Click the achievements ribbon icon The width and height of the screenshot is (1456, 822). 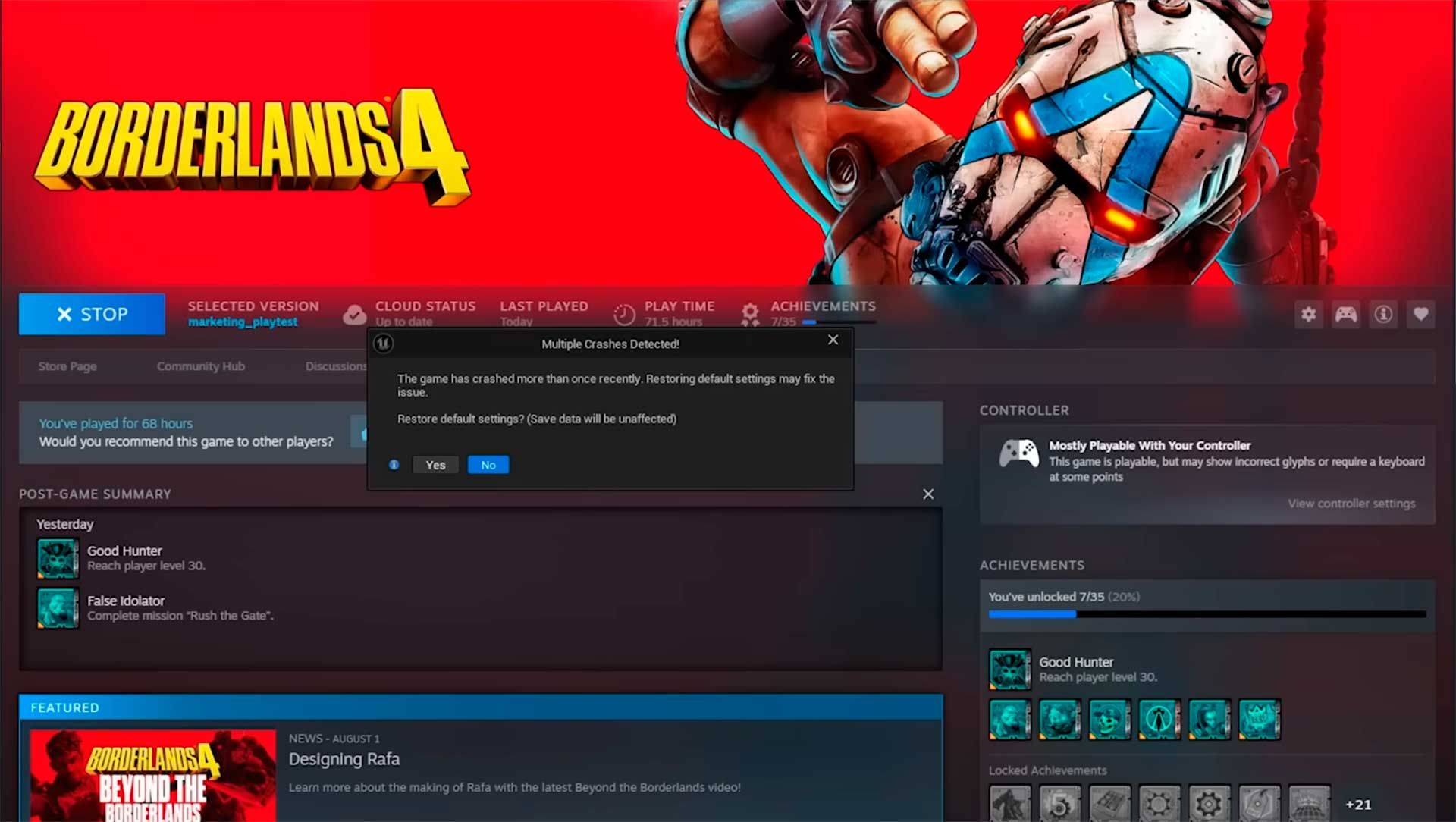pyautogui.click(x=750, y=314)
